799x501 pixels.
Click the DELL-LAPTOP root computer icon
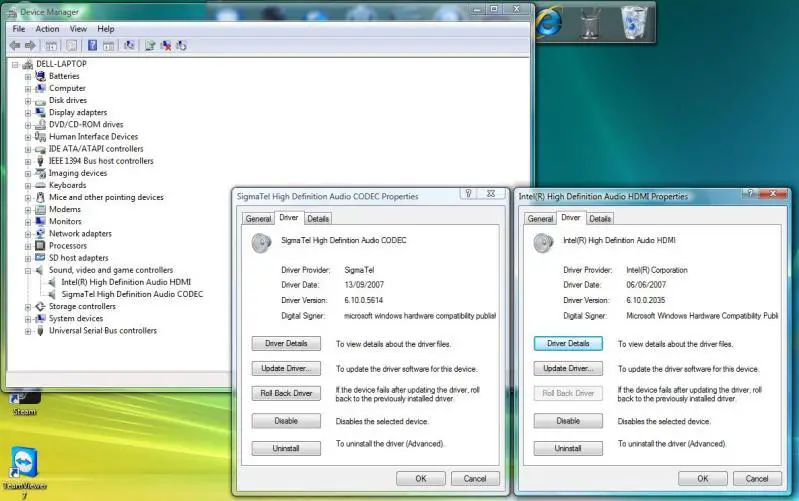coord(28,64)
